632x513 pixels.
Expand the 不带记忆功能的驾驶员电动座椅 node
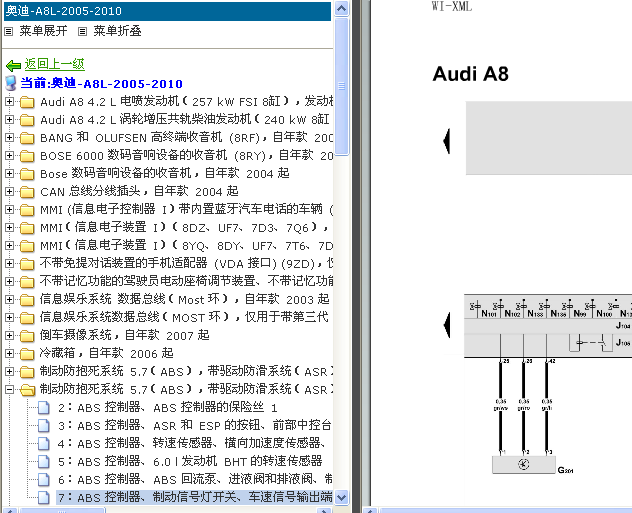[9, 281]
